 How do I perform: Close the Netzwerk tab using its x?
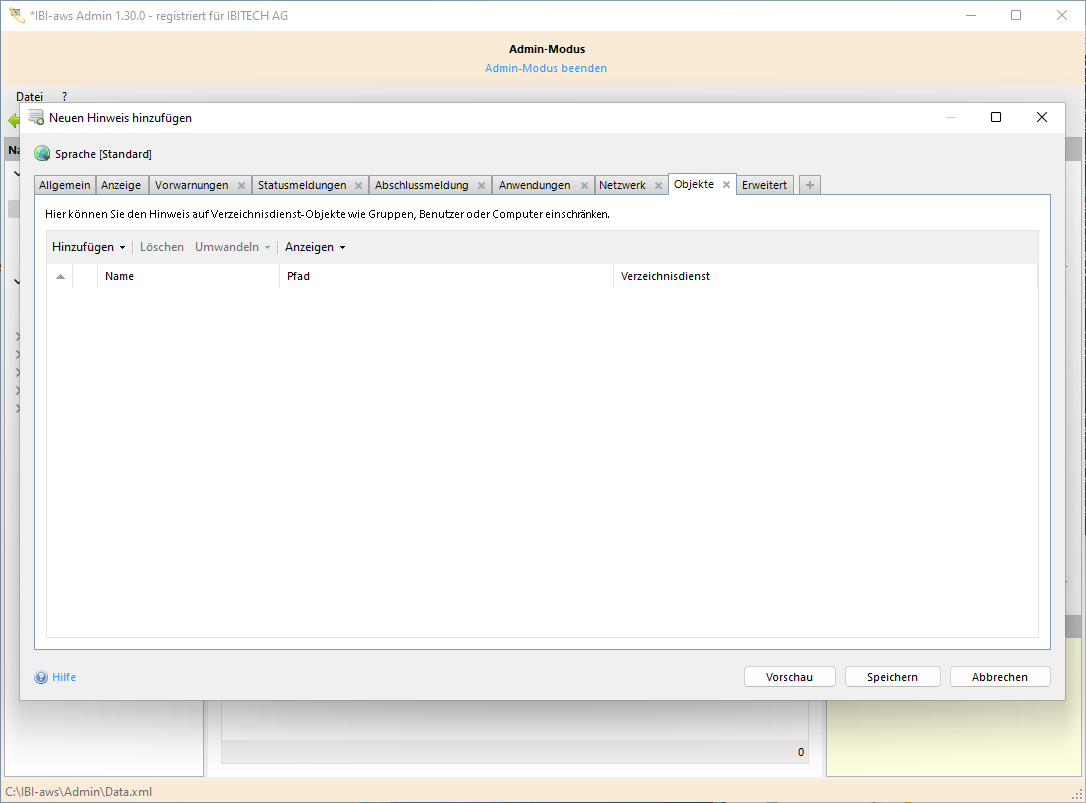coord(658,186)
